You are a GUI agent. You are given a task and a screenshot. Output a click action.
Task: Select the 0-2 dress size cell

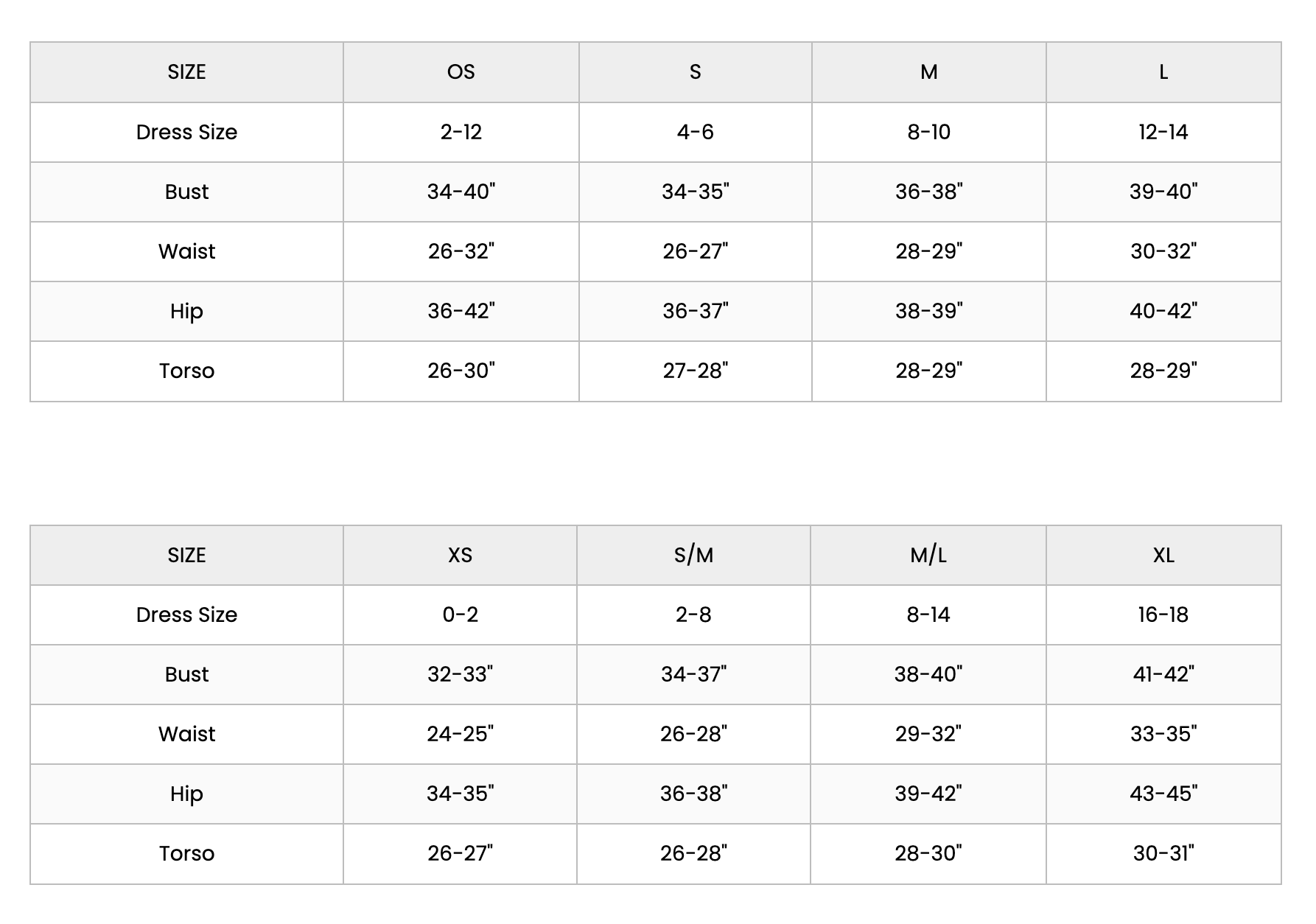[460, 615]
